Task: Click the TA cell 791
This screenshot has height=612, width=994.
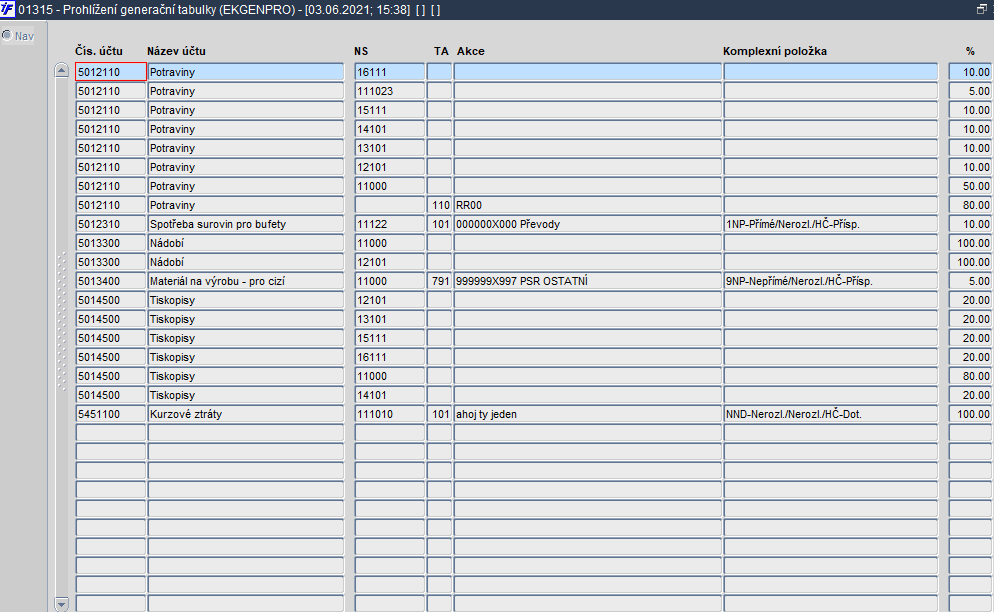Action: click(439, 281)
